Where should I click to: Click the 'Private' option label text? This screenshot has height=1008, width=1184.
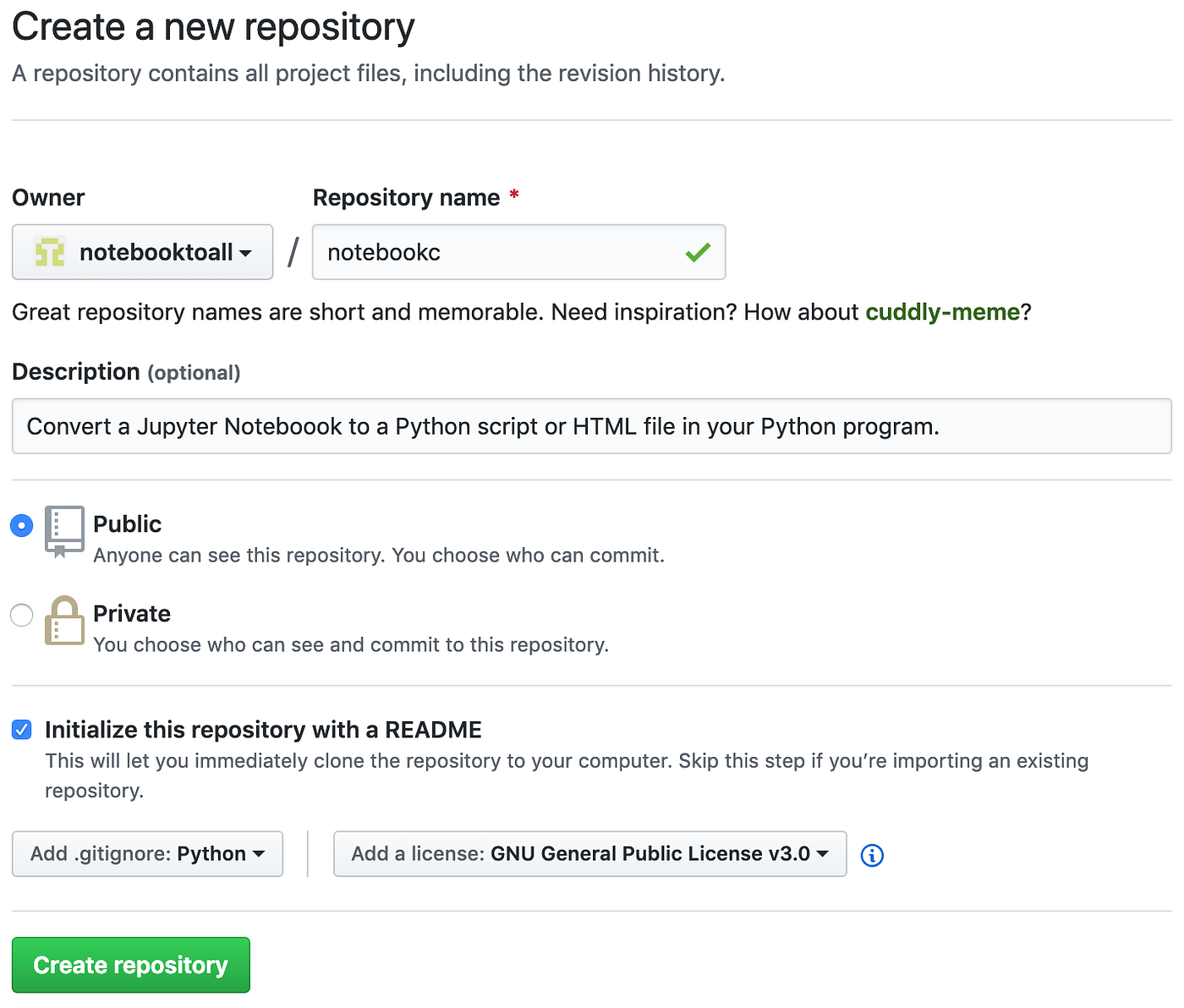[132, 614]
